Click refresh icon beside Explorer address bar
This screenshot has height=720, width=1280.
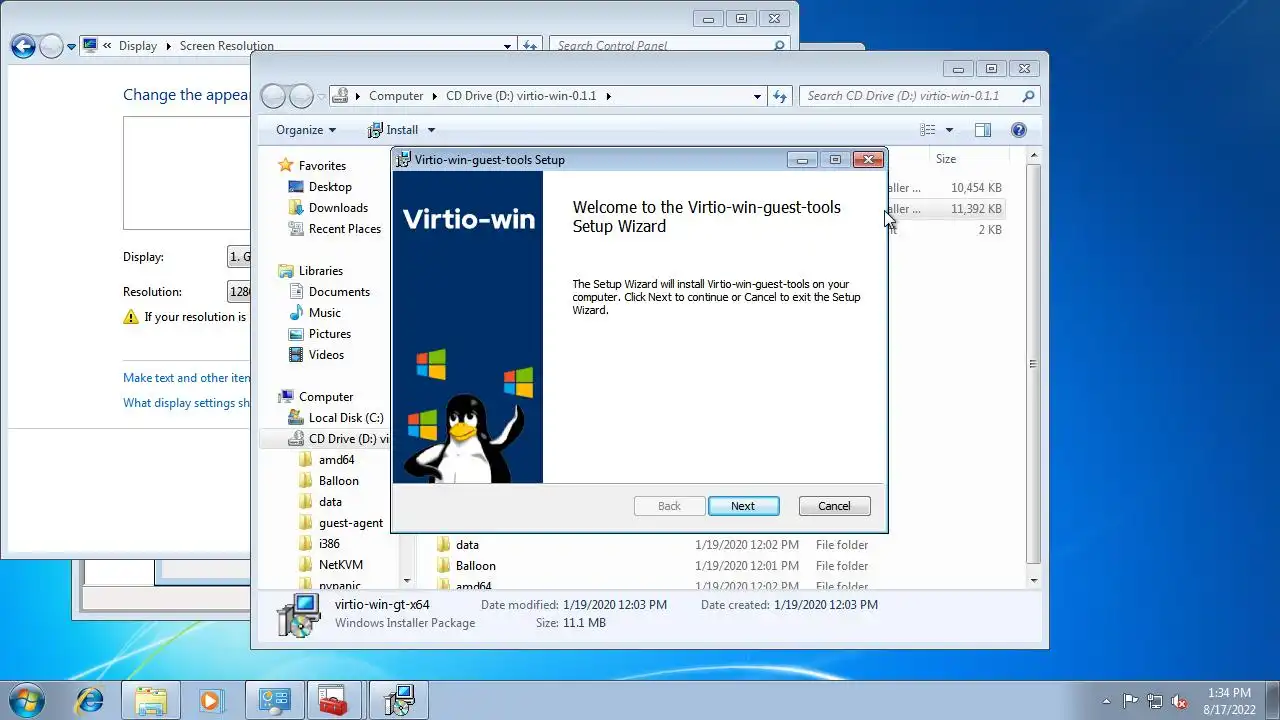tap(781, 96)
